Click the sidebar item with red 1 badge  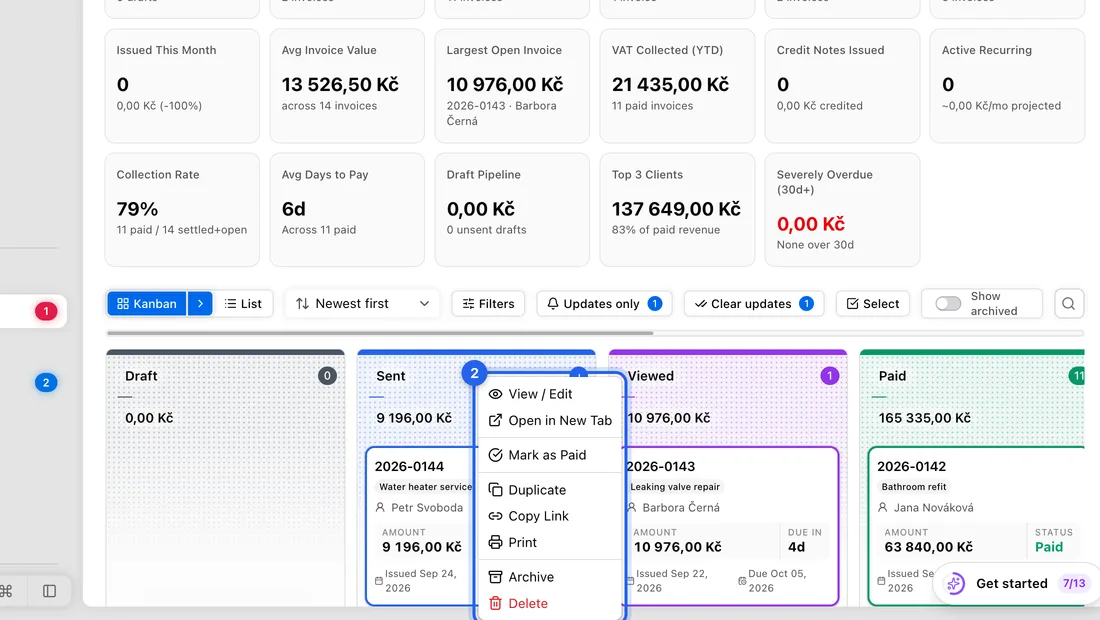tap(33, 311)
